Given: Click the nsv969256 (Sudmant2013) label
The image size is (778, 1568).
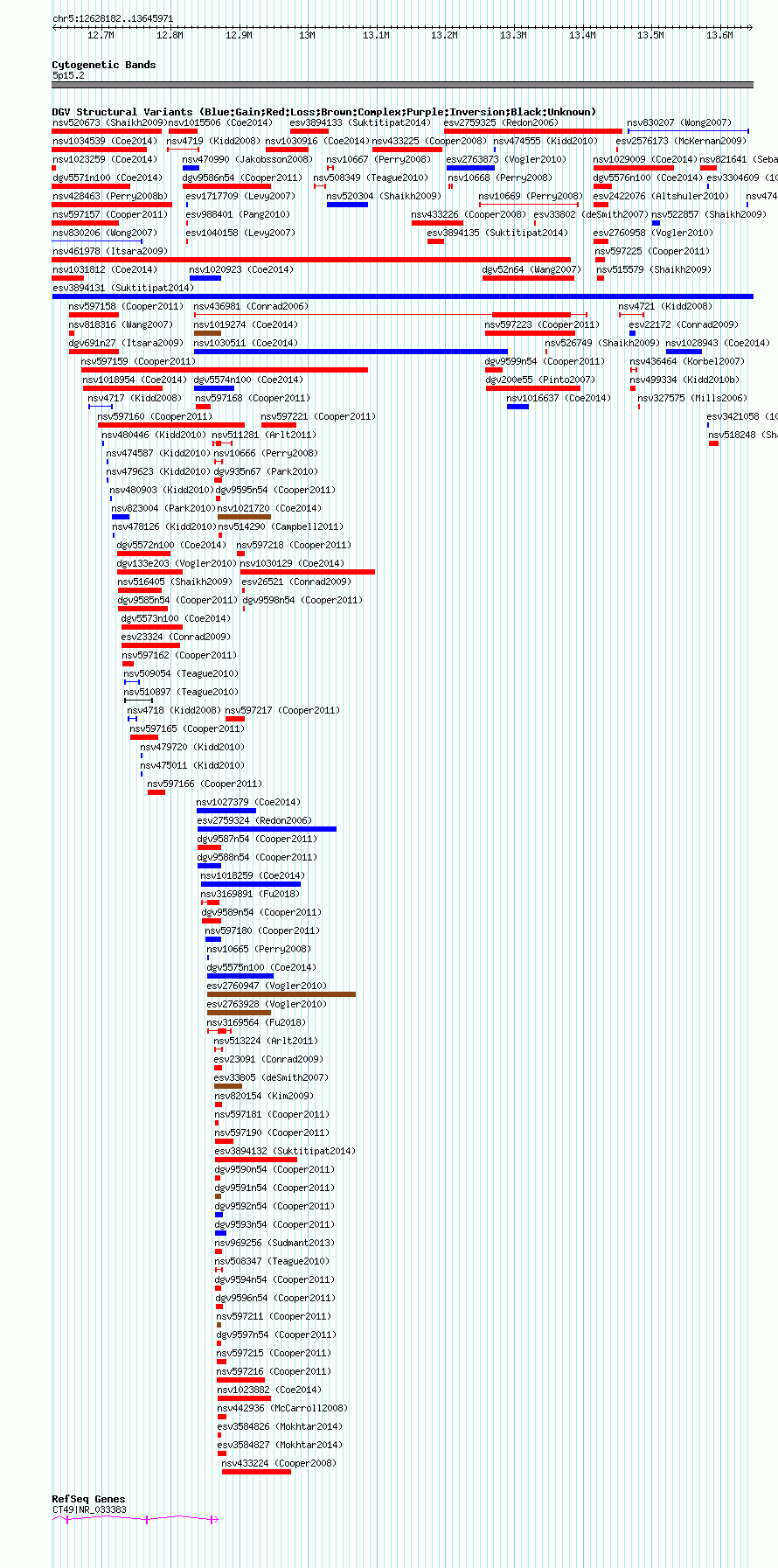Looking at the screenshot, I should tap(274, 1243).
